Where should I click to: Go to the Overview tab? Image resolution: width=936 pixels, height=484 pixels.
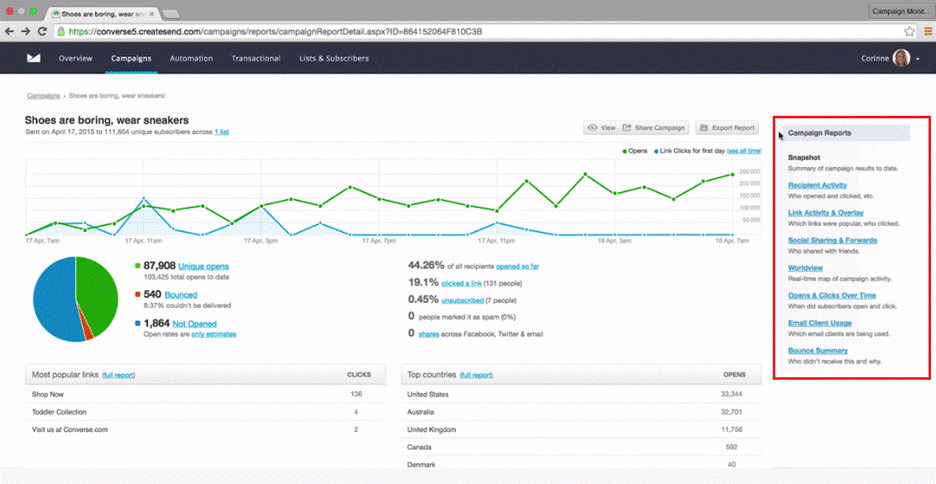[x=75, y=58]
